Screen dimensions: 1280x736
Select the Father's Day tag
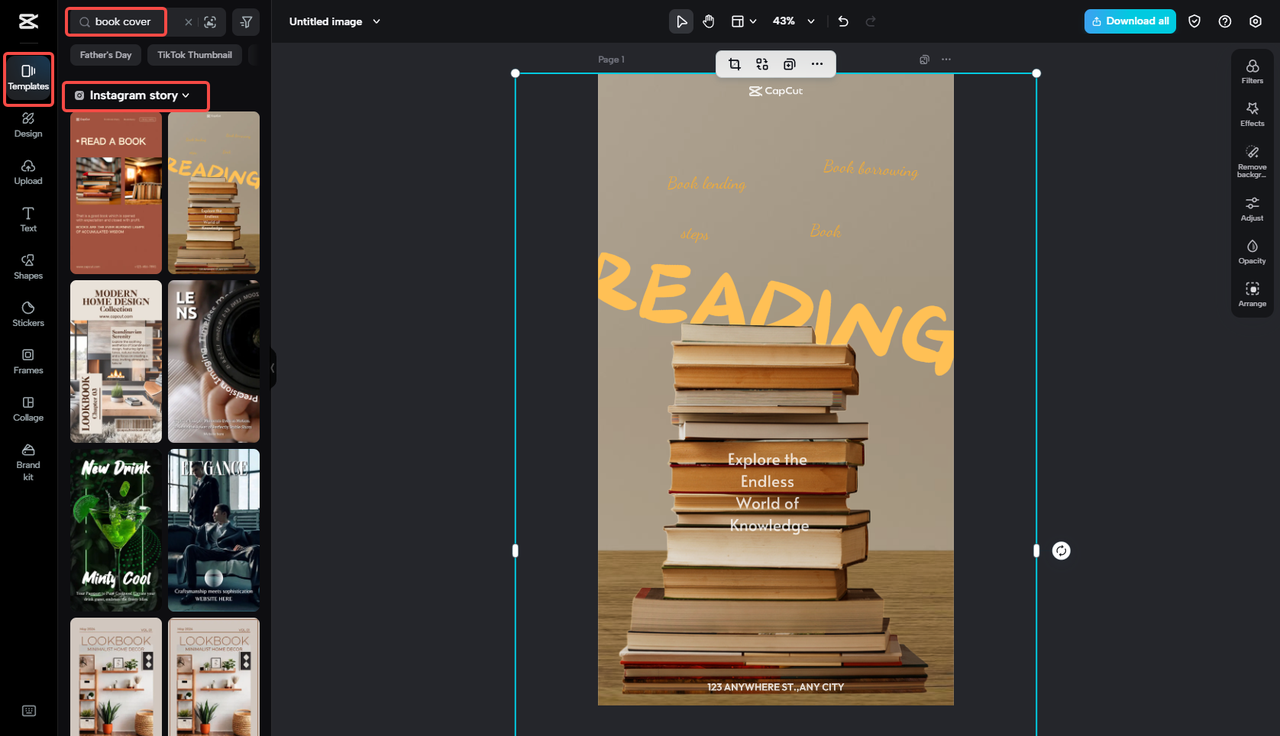coord(106,55)
